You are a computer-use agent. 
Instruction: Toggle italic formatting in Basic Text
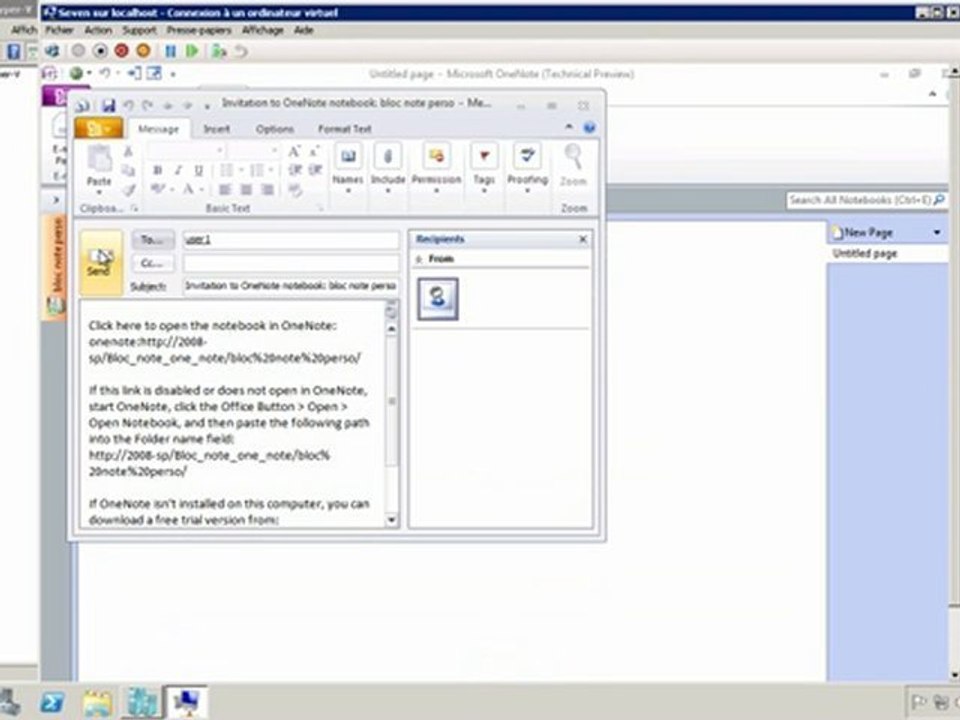point(178,170)
